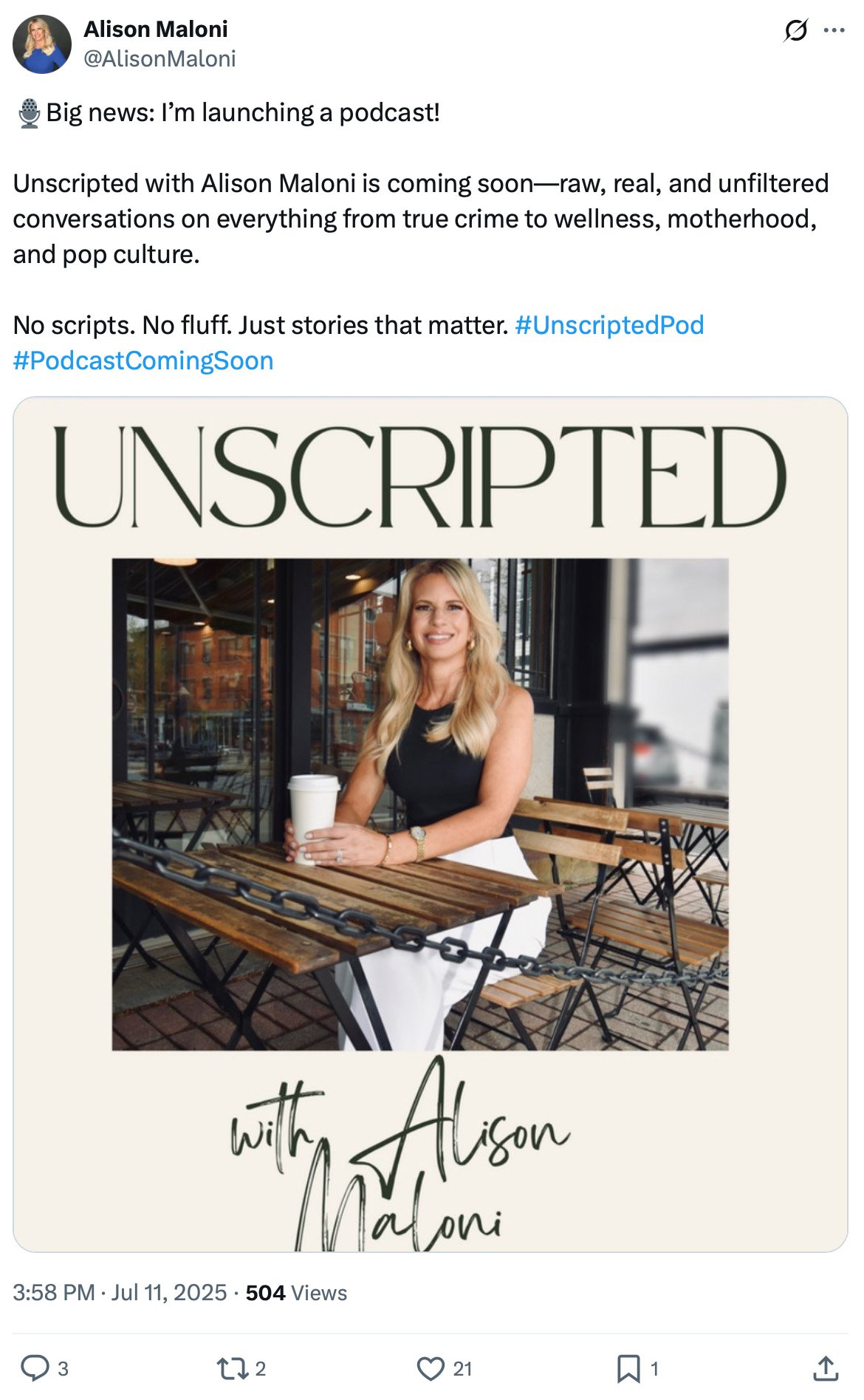Expand Grok's explanation of this post

pyautogui.click(x=795, y=31)
